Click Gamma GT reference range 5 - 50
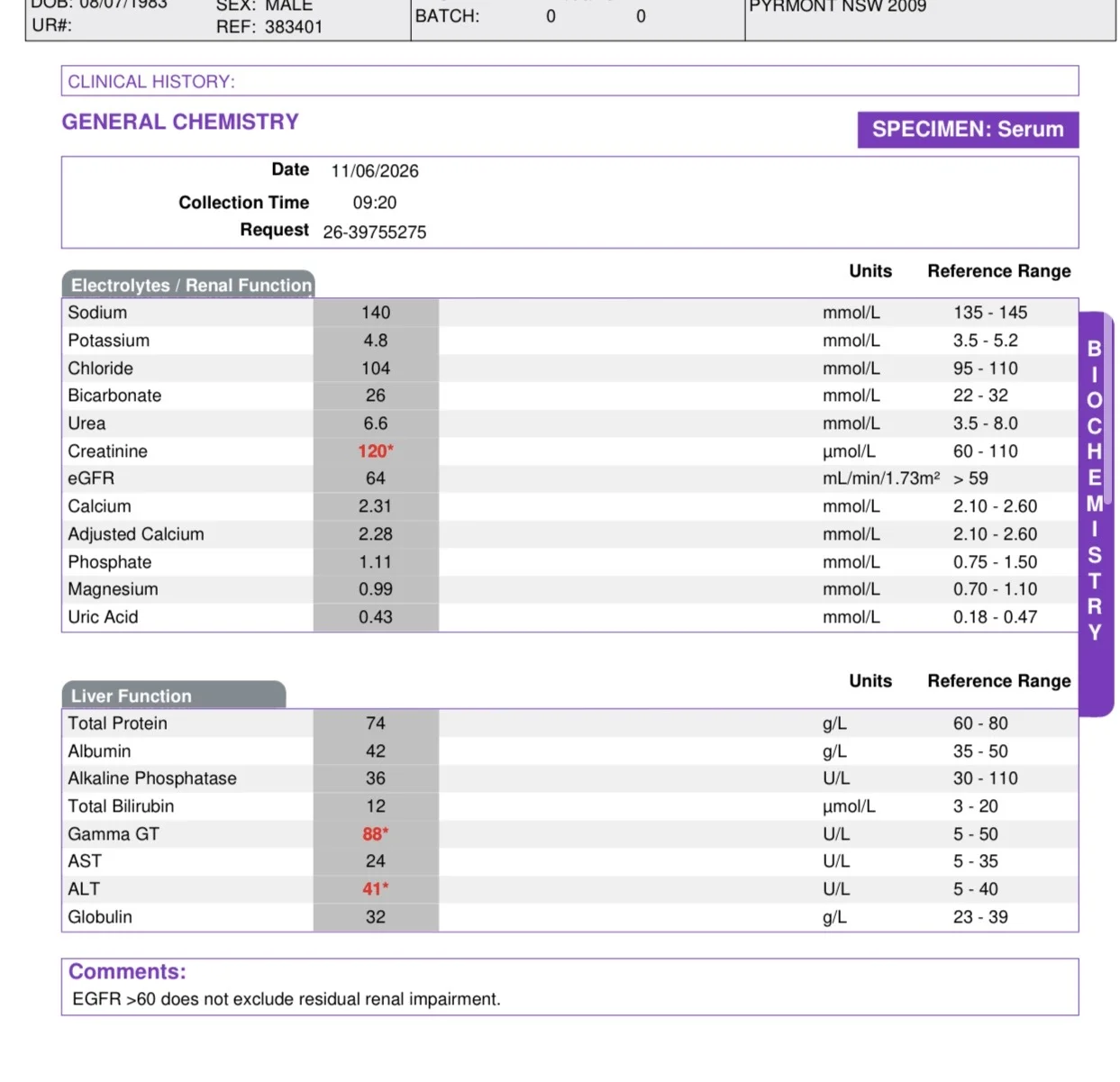This screenshot has width=1120, height=1082. (x=976, y=834)
